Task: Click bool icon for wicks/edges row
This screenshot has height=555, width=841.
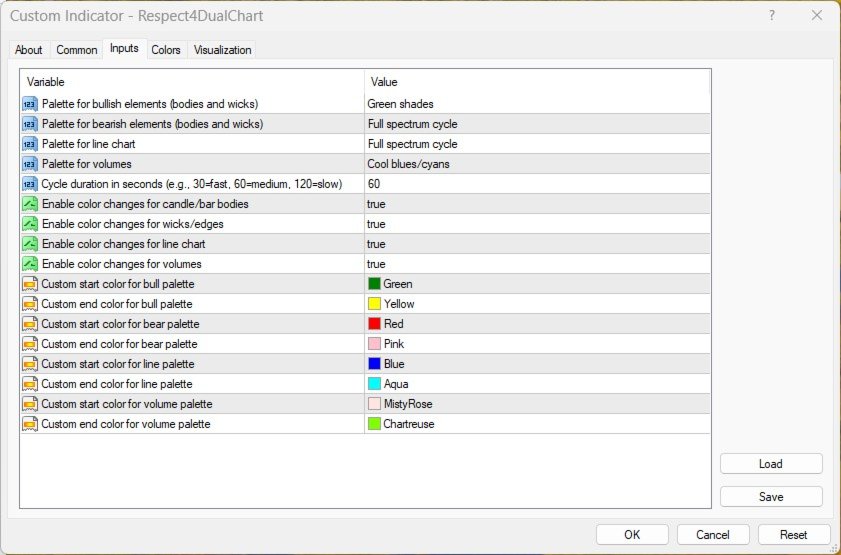Action: pos(30,224)
